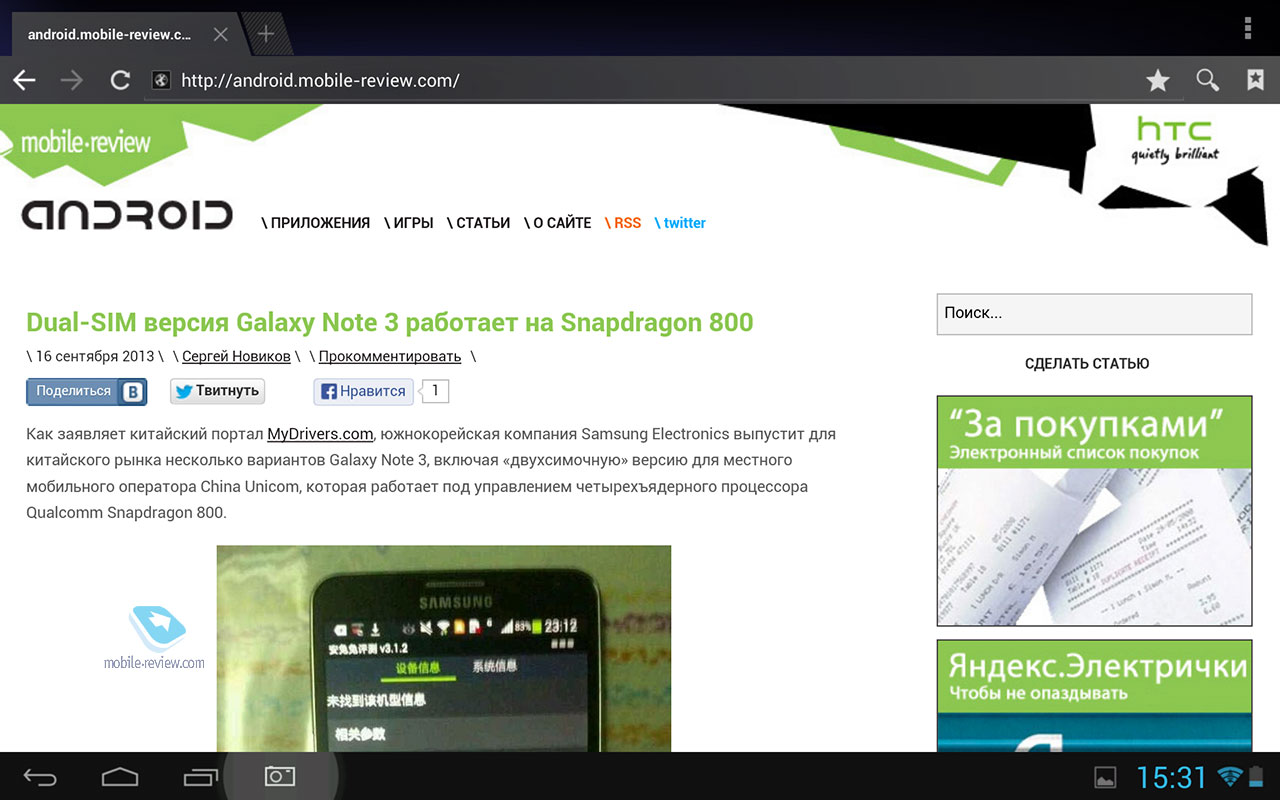Bookmark this page with the star icon
Image resolution: width=1280 pixels, height=800 pixels.
coord(1158,81)
